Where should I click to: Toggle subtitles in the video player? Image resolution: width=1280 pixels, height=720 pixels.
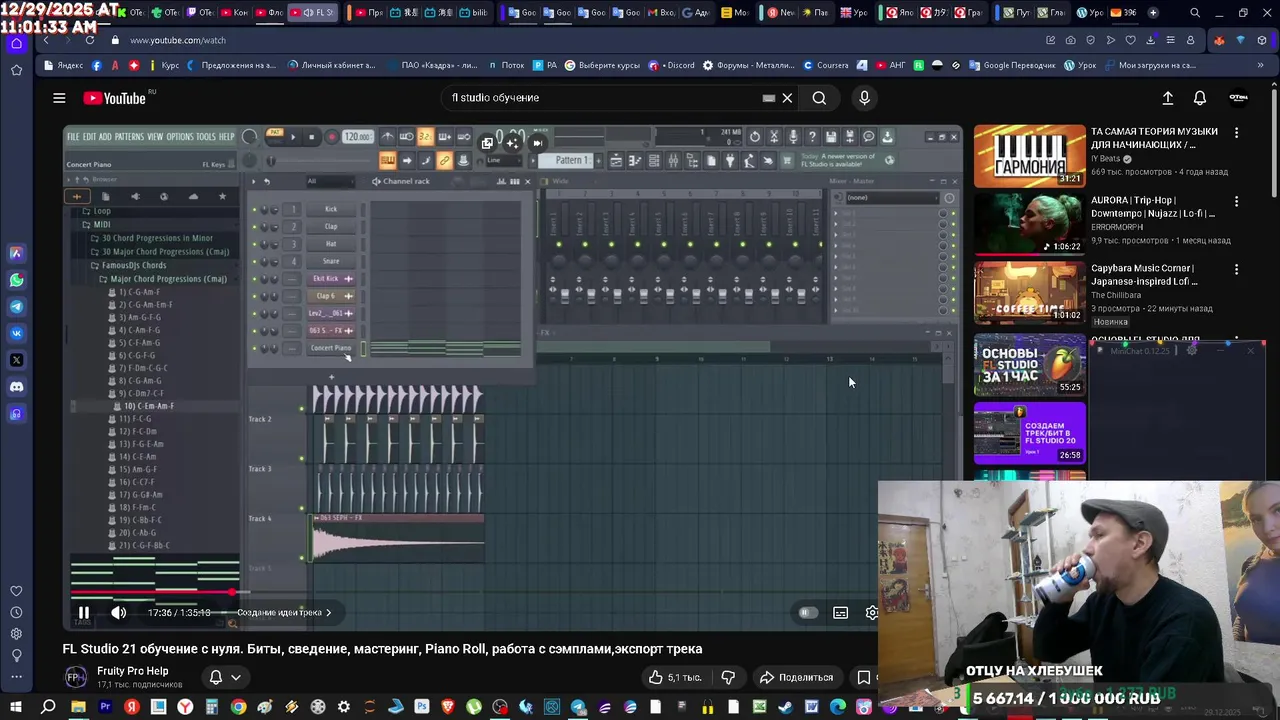(841, 613)
